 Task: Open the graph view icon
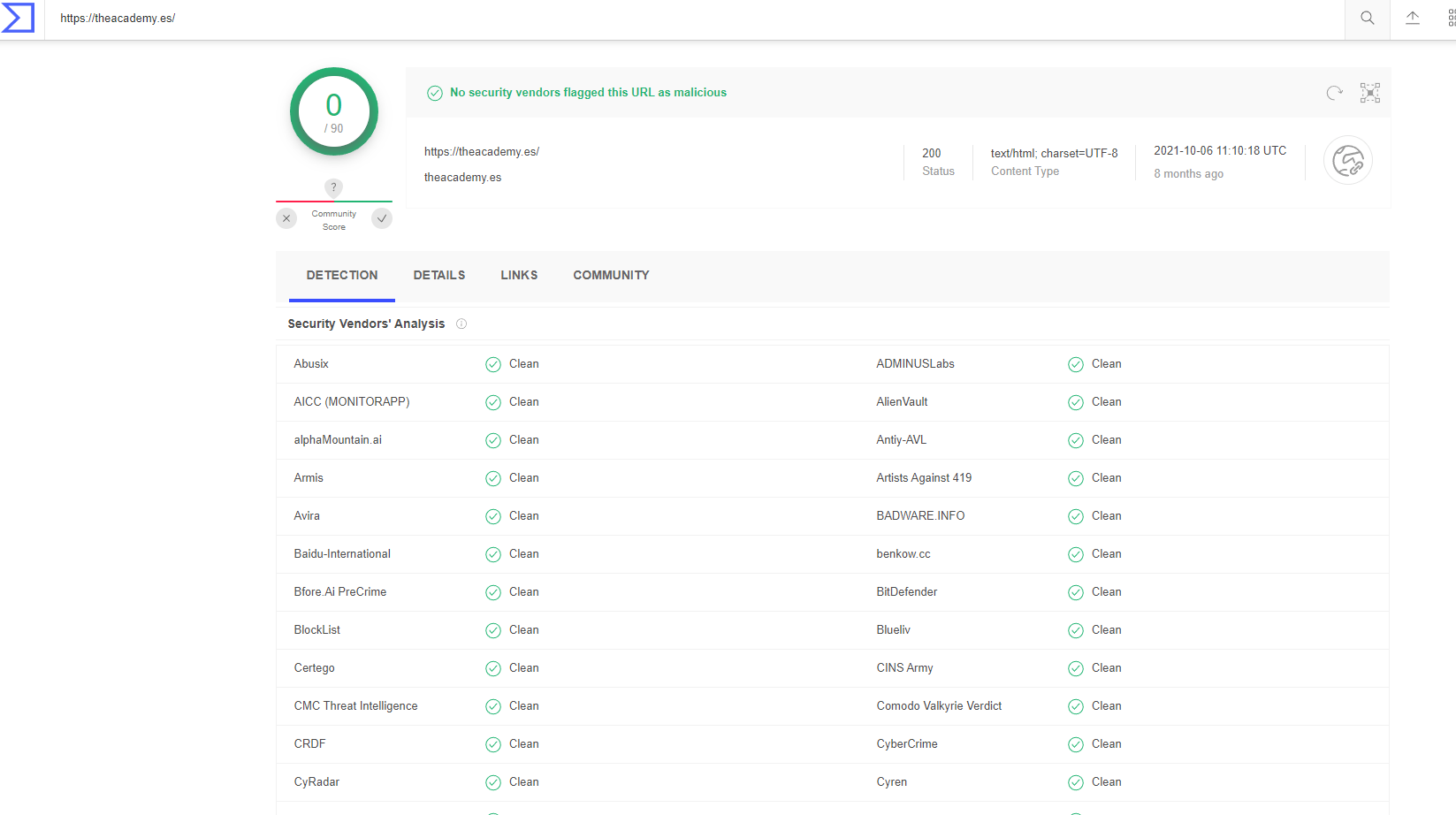tap(1370, 93)
